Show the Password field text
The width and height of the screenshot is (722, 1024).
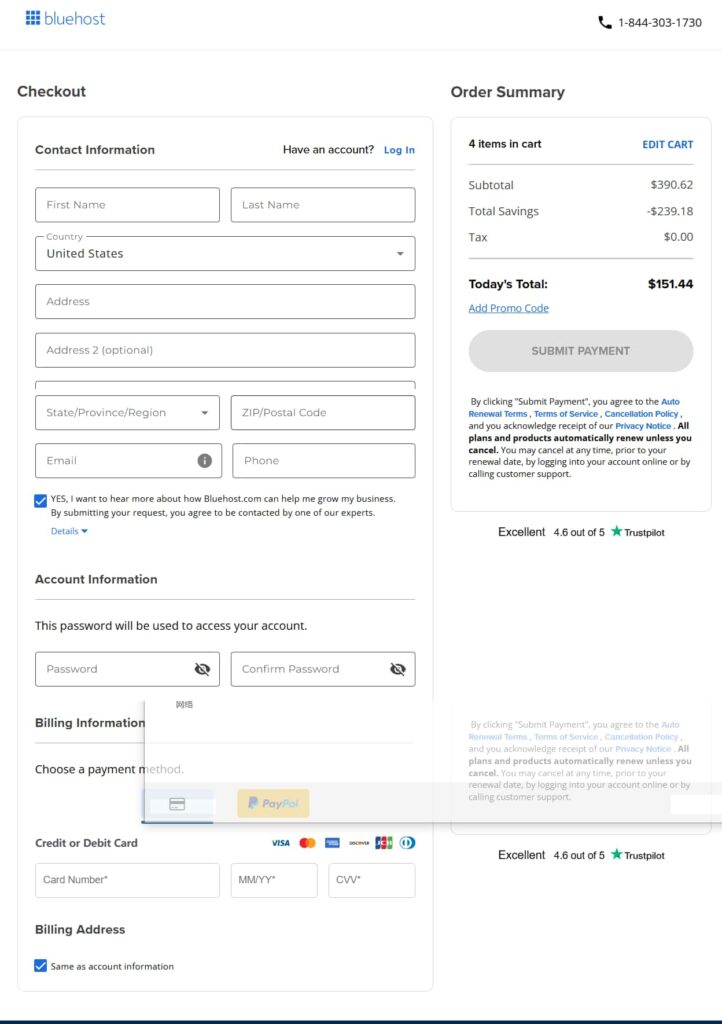click(202, 669)
